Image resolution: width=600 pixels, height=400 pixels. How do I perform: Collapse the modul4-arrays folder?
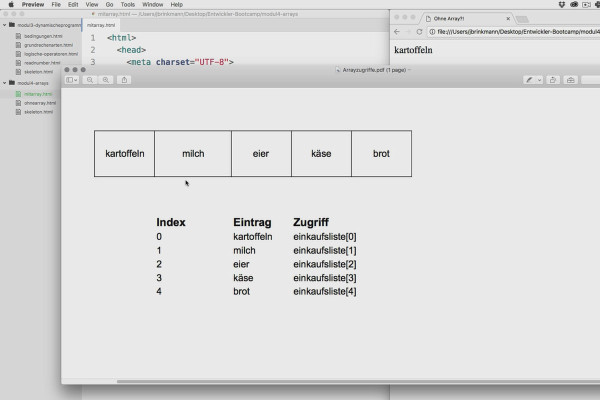pyautogui.click(x=5, y=83)
